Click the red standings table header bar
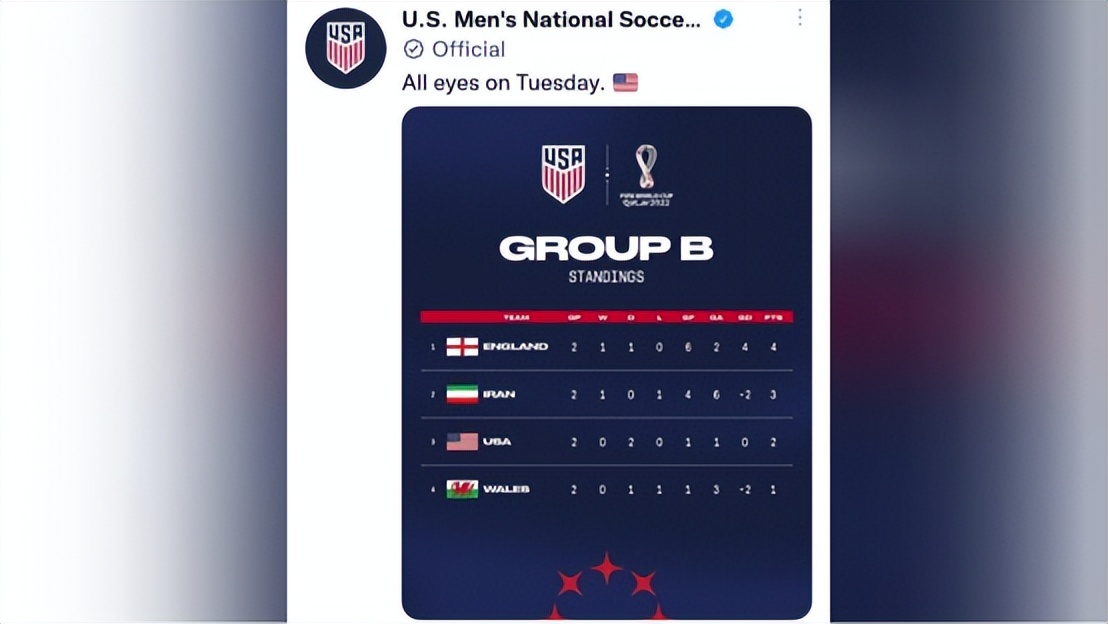This screenshot has height=624, width=1108. [606, 317]
